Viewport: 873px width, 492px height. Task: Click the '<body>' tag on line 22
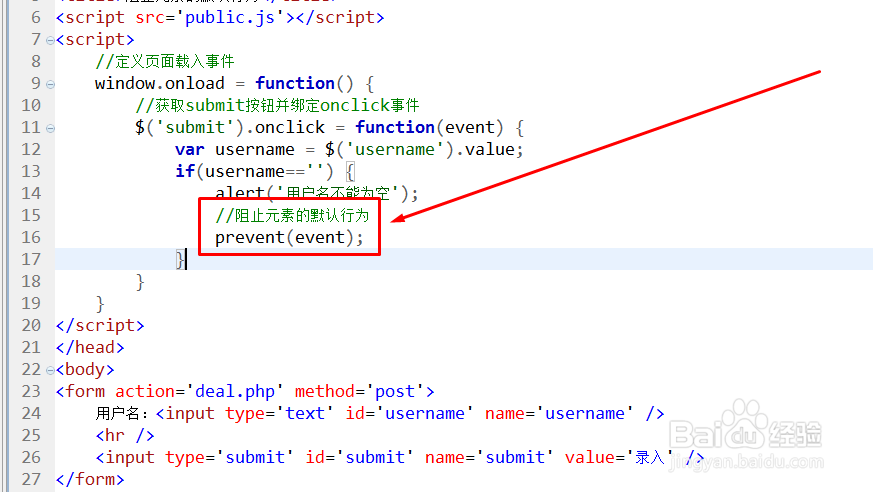pyautogui.click(x=85, y=369)
